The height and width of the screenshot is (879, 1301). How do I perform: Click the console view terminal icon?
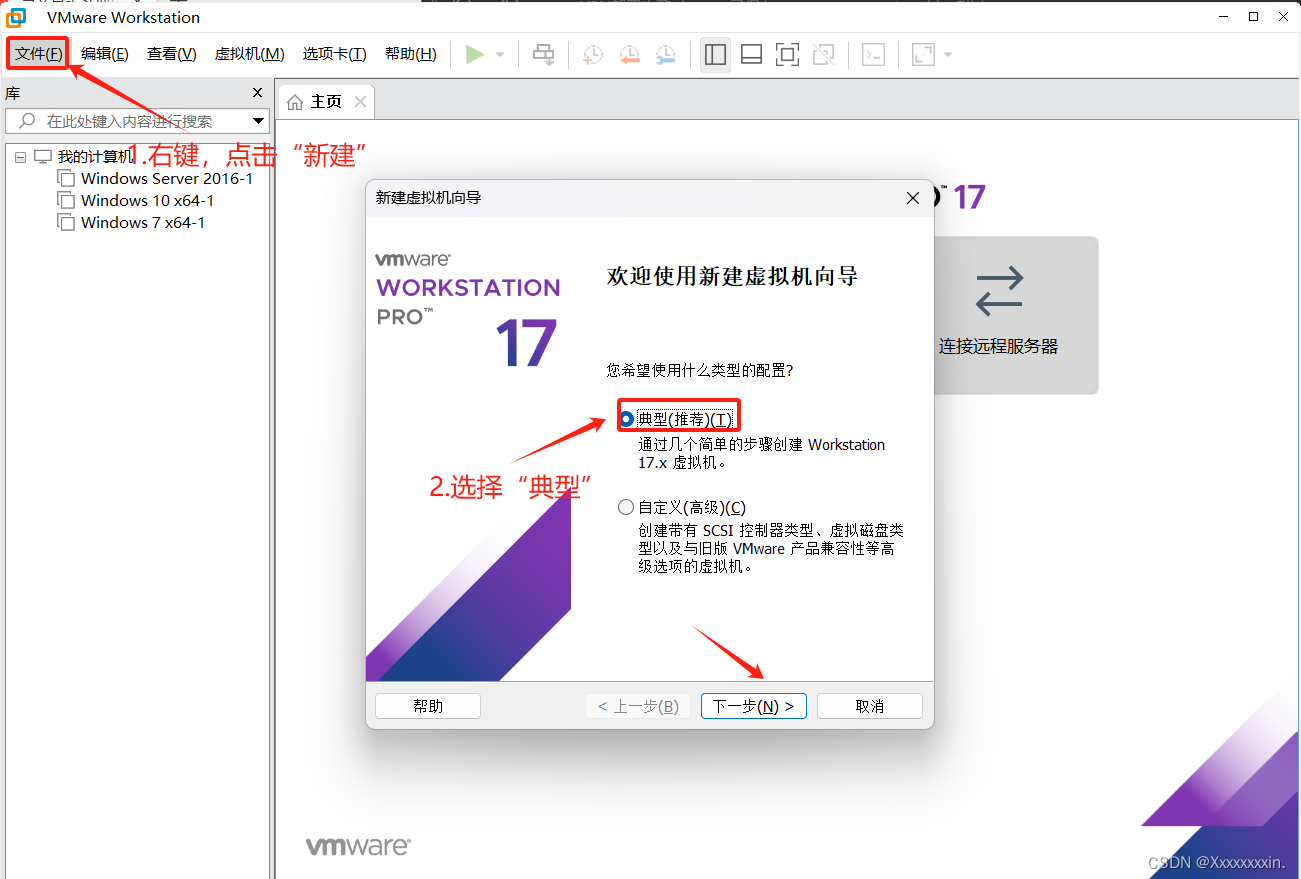(x=873, y=54)
